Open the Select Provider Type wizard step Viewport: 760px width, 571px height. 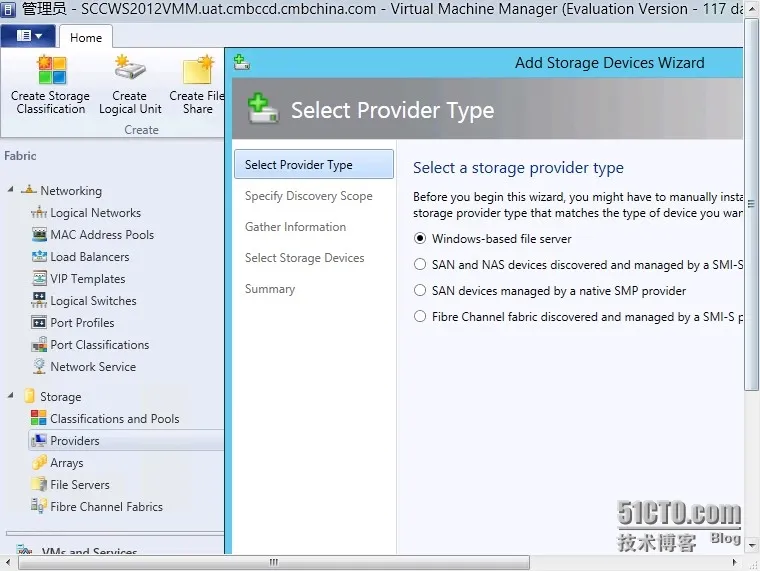tap(314, 164)
